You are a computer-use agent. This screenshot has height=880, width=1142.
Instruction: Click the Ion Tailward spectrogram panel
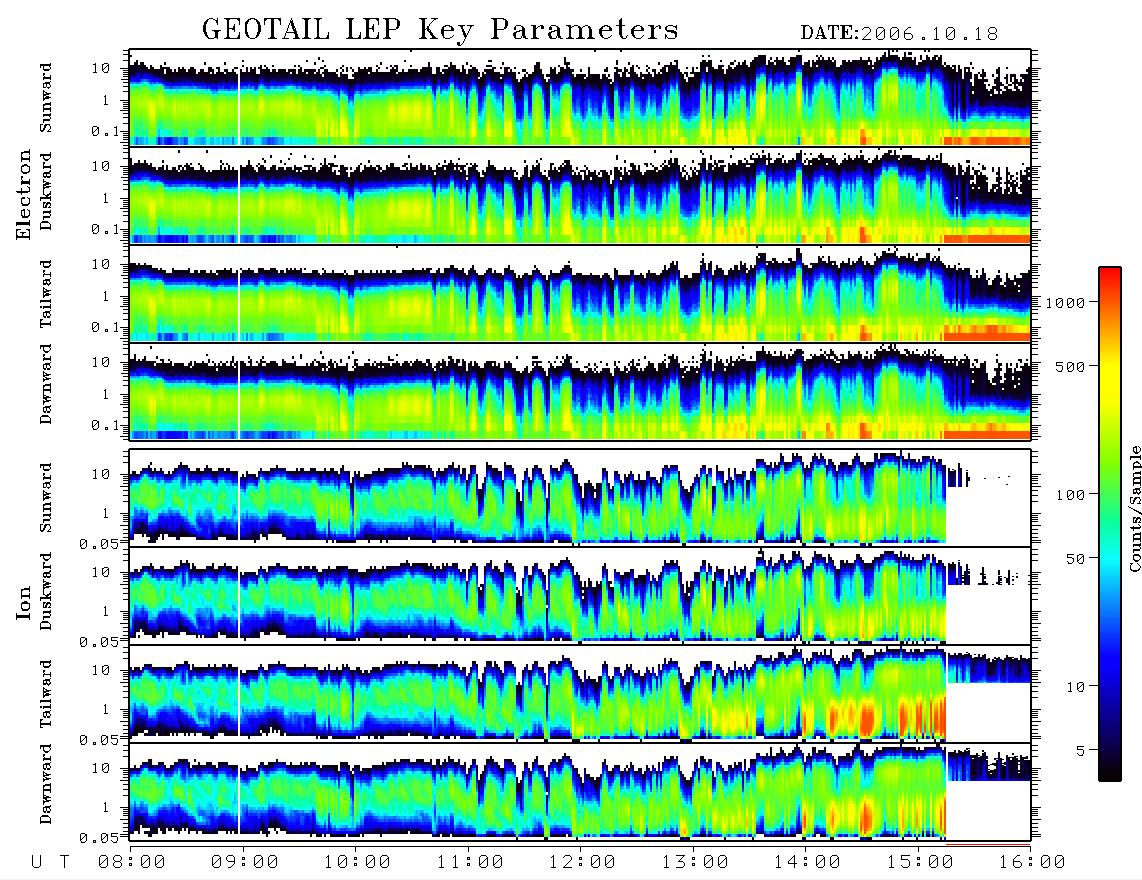point(580,694)
